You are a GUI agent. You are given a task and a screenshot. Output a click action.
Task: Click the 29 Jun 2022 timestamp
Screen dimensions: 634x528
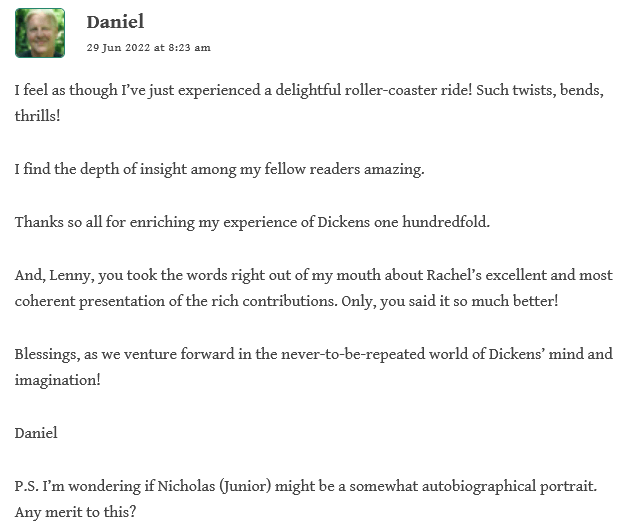pos(148,47)
